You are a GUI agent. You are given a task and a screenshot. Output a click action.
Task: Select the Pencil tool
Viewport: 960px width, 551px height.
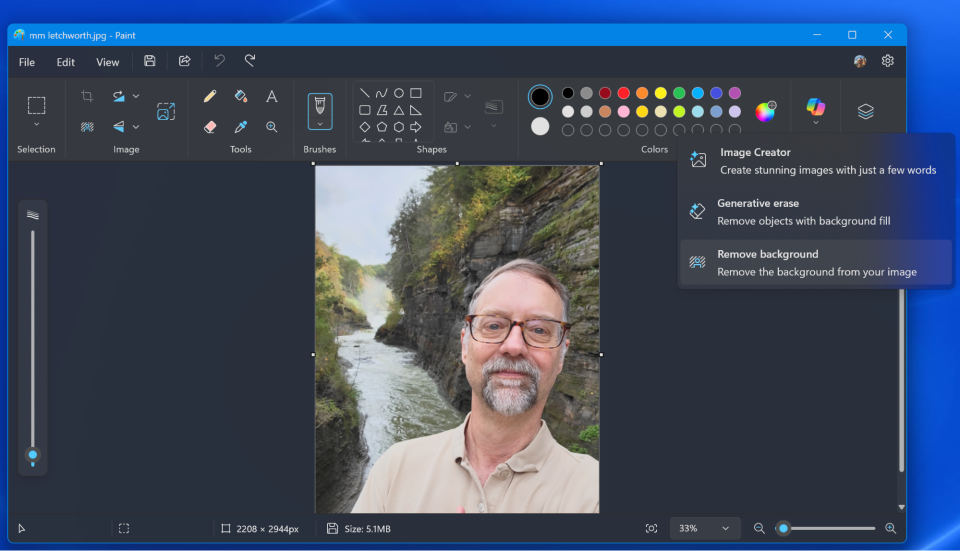click(210, 96)
